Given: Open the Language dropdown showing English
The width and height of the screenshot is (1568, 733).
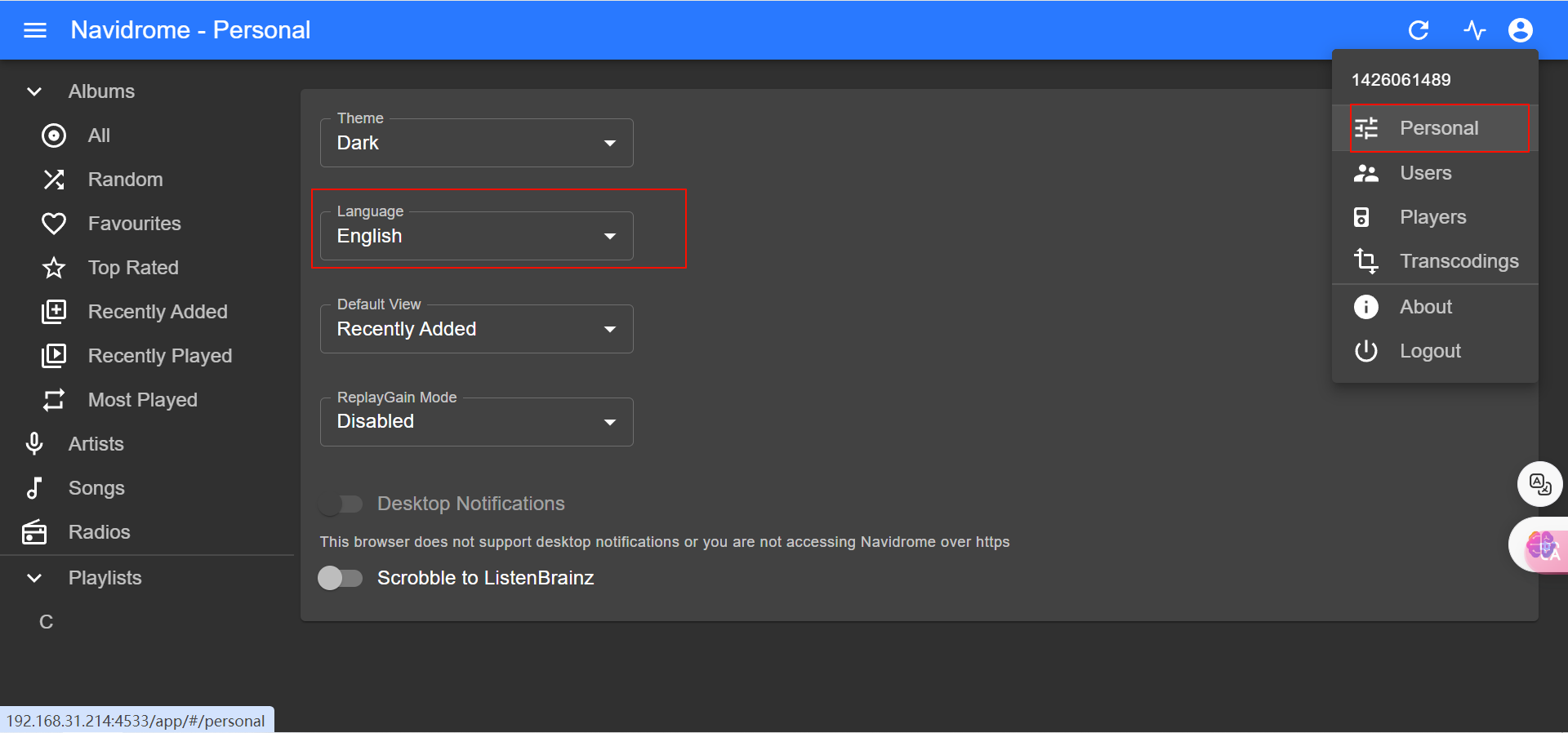Looking at the screenshot, I should coord(477,236).
